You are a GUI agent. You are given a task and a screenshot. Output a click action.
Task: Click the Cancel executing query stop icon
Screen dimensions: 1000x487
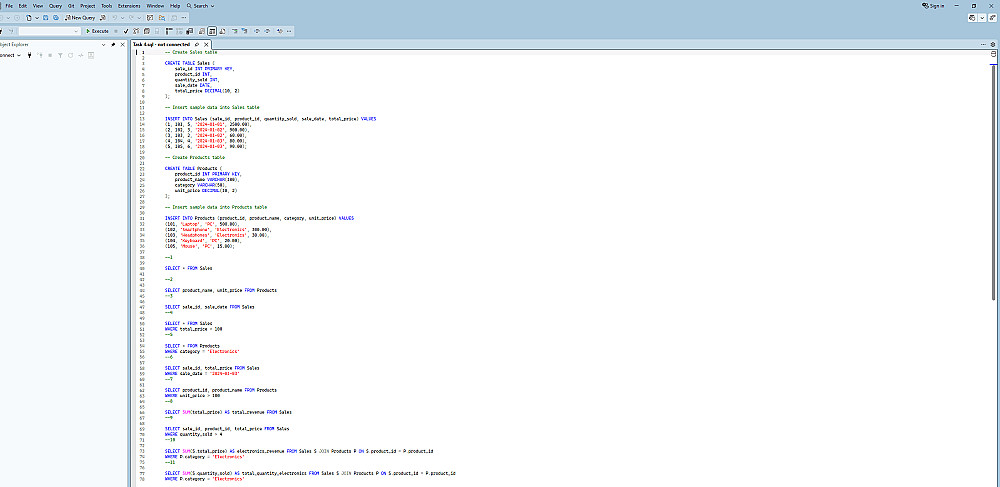pyautogui.click(x=115, y=31)
